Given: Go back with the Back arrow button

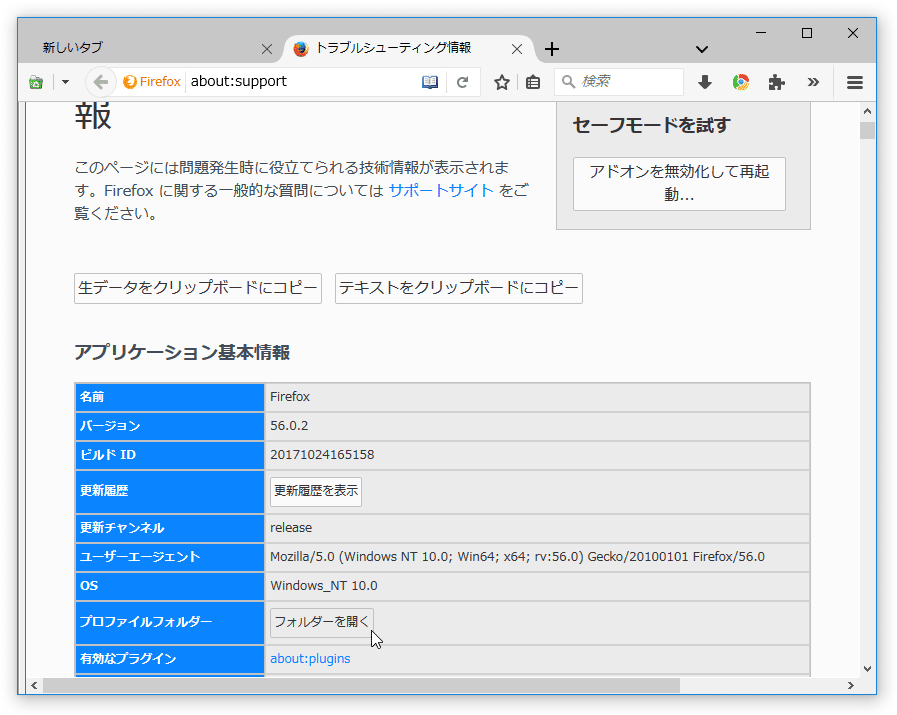Looking at the screenshot, I should 101,82.
